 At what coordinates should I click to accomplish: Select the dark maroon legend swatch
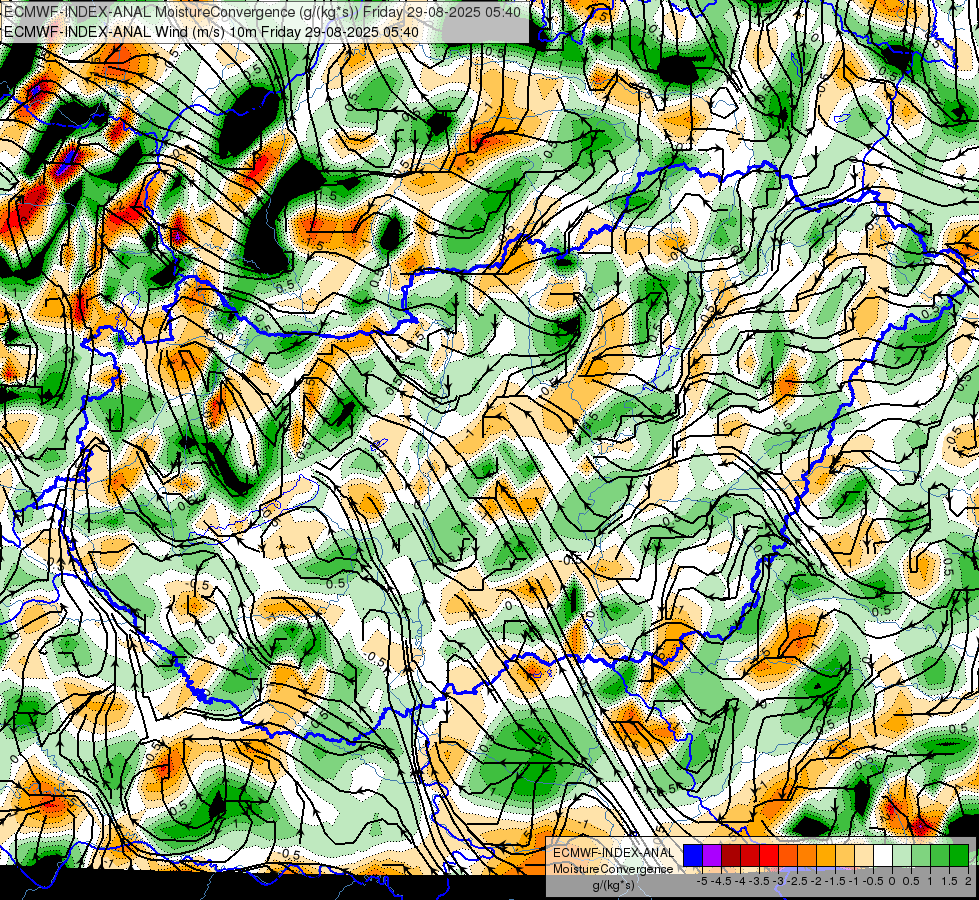(x=731, y=855)
